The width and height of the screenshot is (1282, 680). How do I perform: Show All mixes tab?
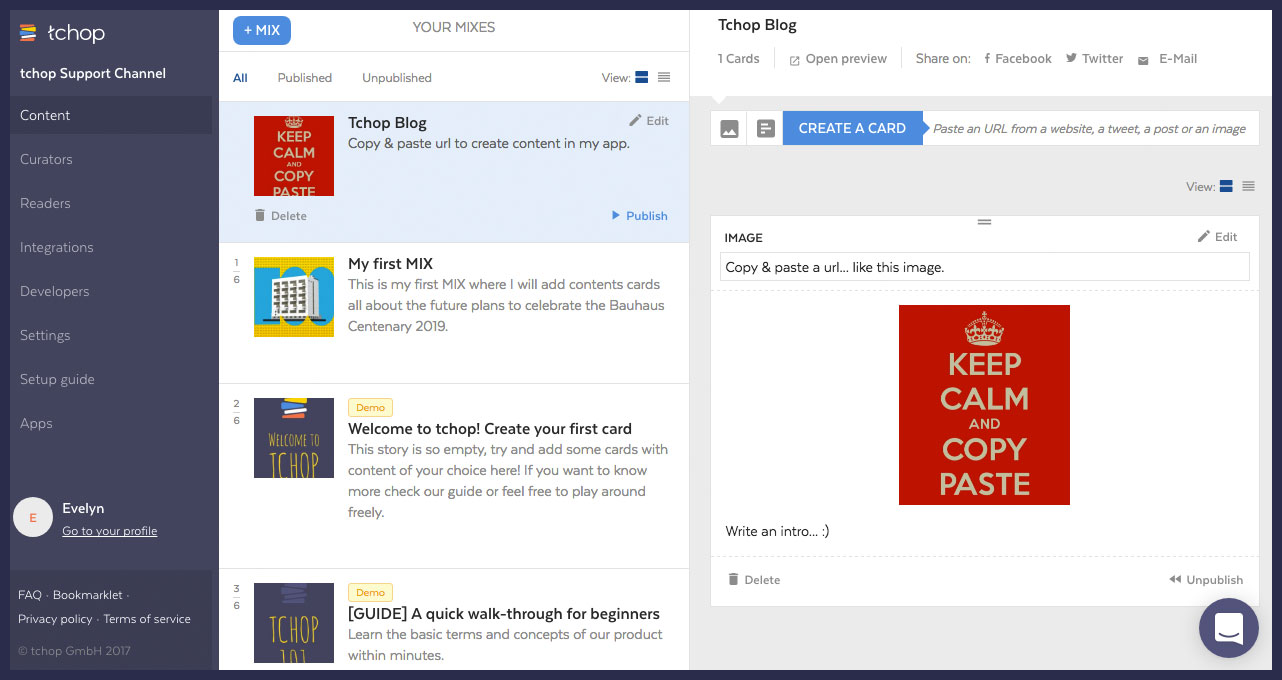pyautogui.click(x=240, y=78)
